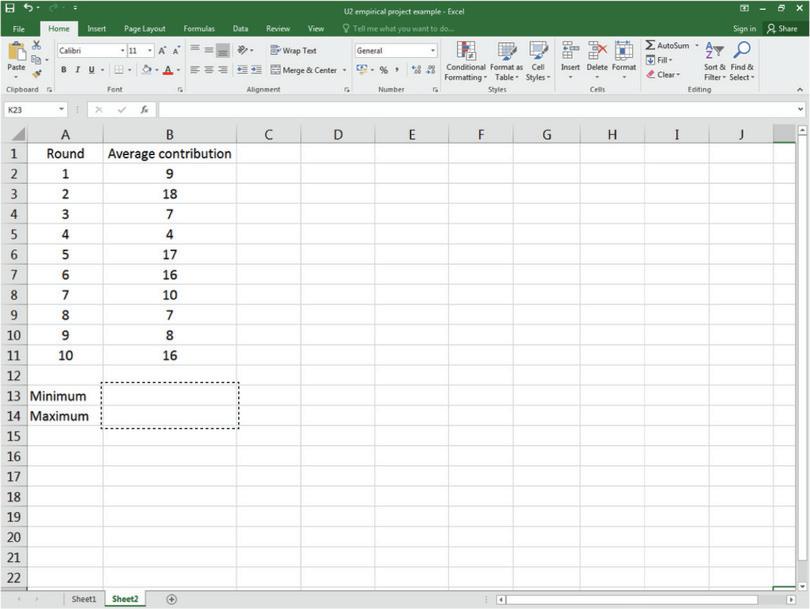Viewport: 810px width, 609px height.
Task: Toggle bottom align for the cell
Action: pyautogui.click(x=223, y=50)
